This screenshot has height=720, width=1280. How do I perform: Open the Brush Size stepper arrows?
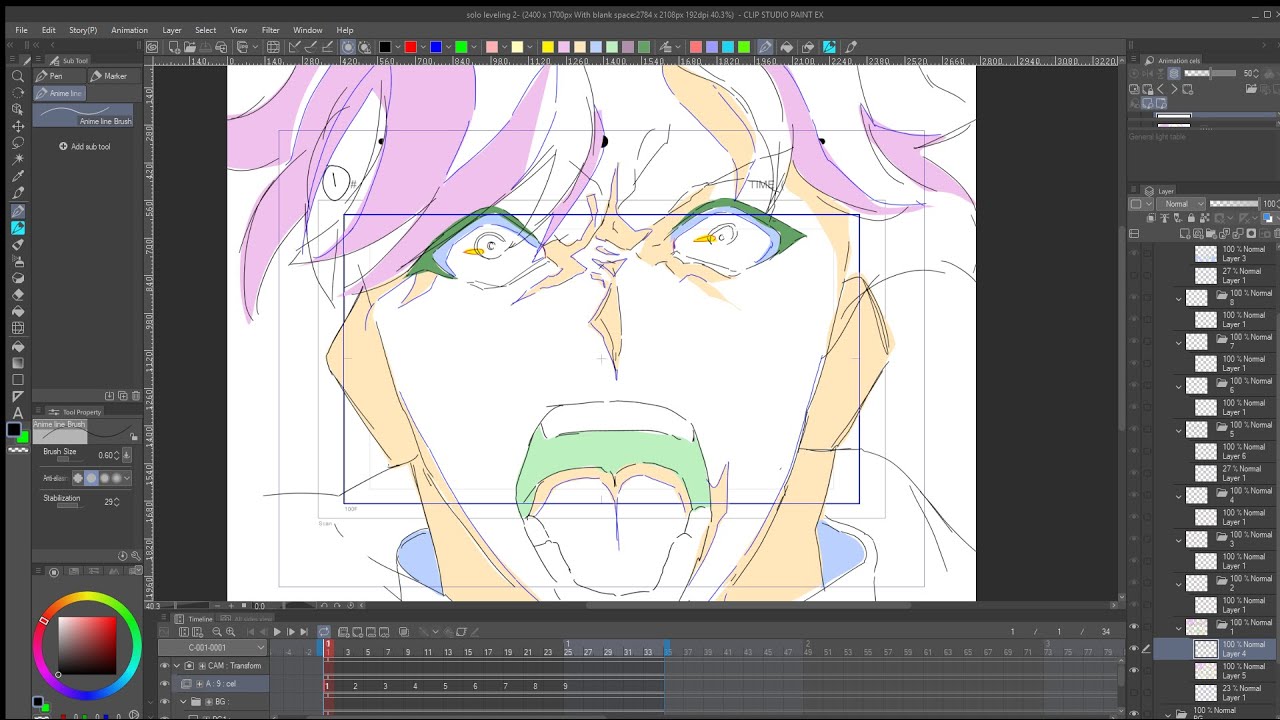[116, 455]
